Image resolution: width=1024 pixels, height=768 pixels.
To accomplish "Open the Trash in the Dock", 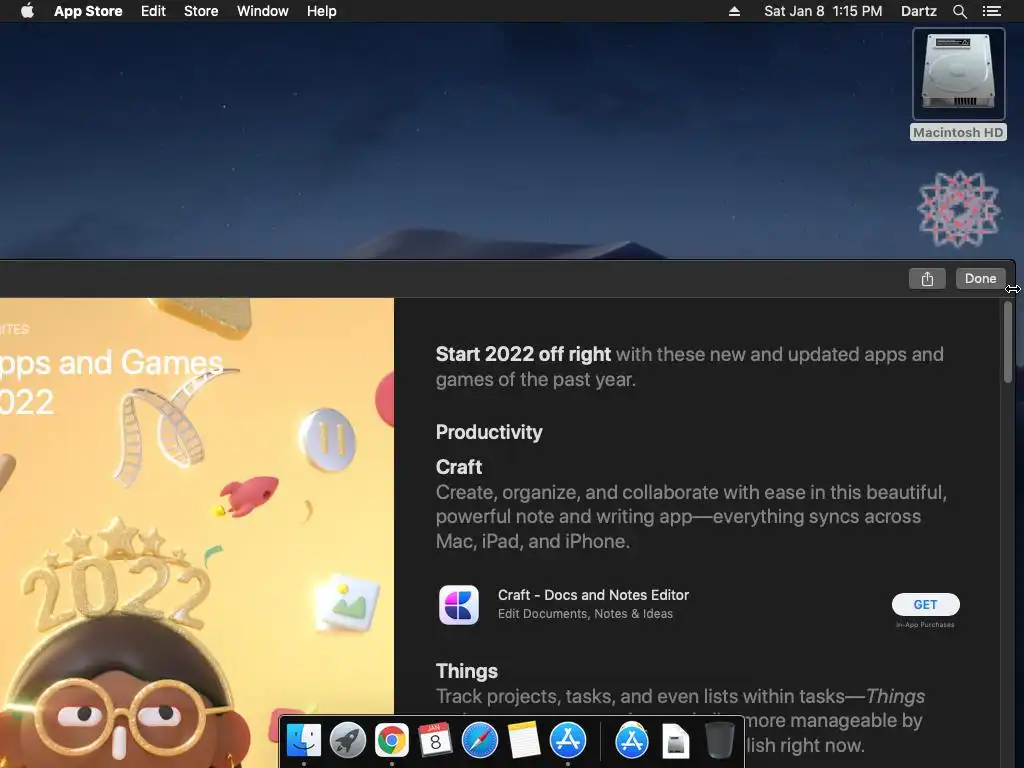I will [x=719, y=741].
